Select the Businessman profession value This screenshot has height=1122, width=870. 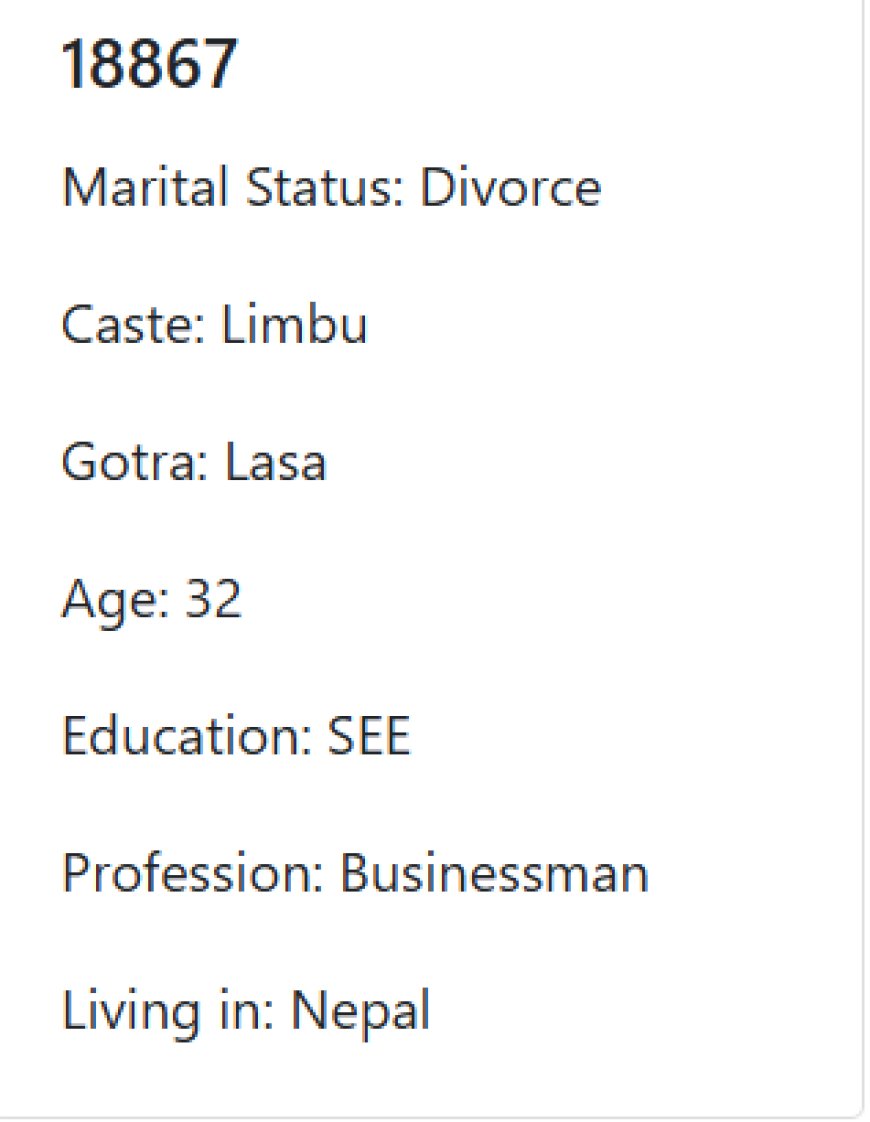pos(494,873)
